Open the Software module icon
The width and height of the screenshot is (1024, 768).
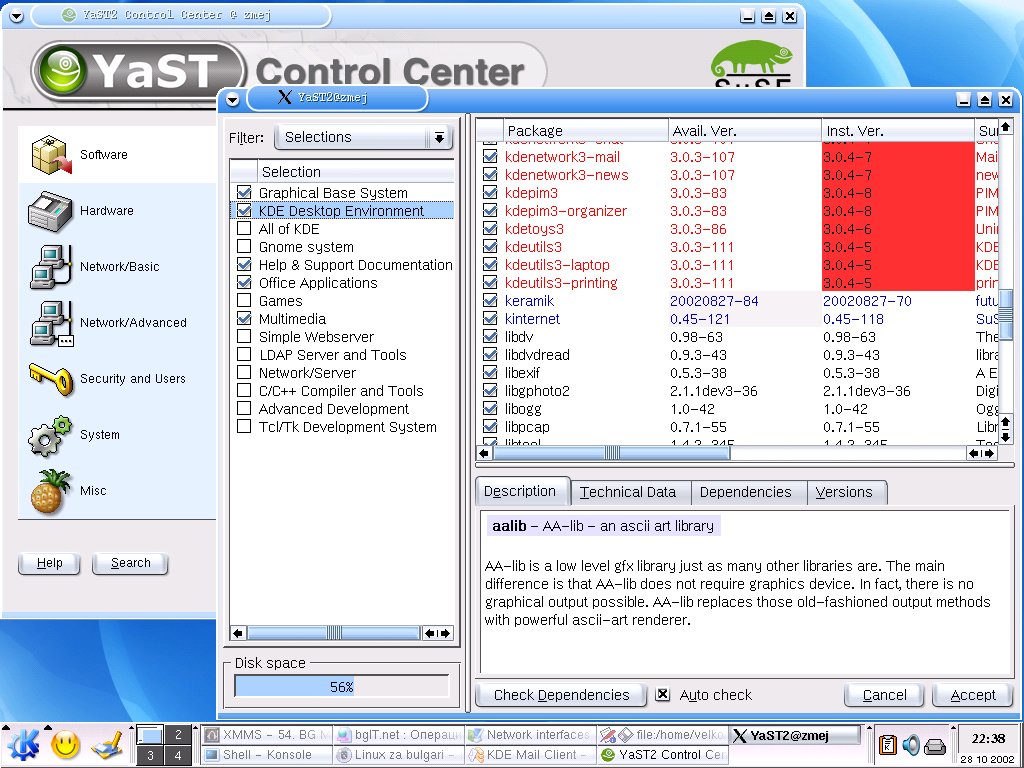[x=50, y=155]
